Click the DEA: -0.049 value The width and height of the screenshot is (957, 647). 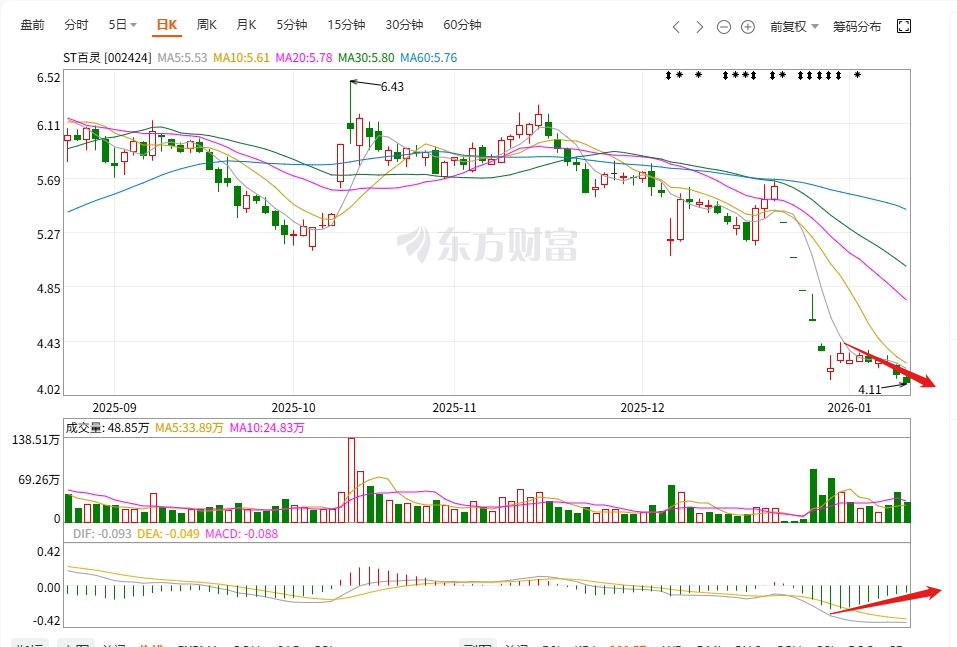pyautogui.click(x=168, y=534)
